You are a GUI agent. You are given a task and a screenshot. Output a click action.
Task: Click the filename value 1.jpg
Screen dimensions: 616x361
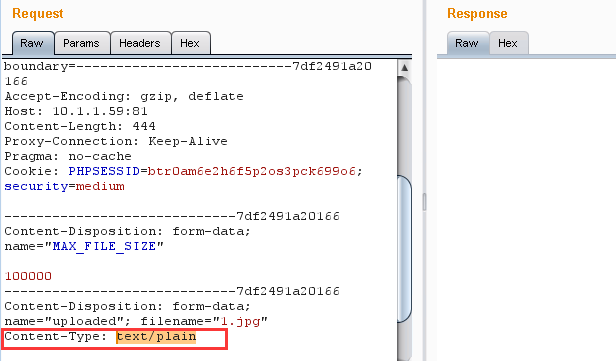pyautogui.click(x=241, y=321)
